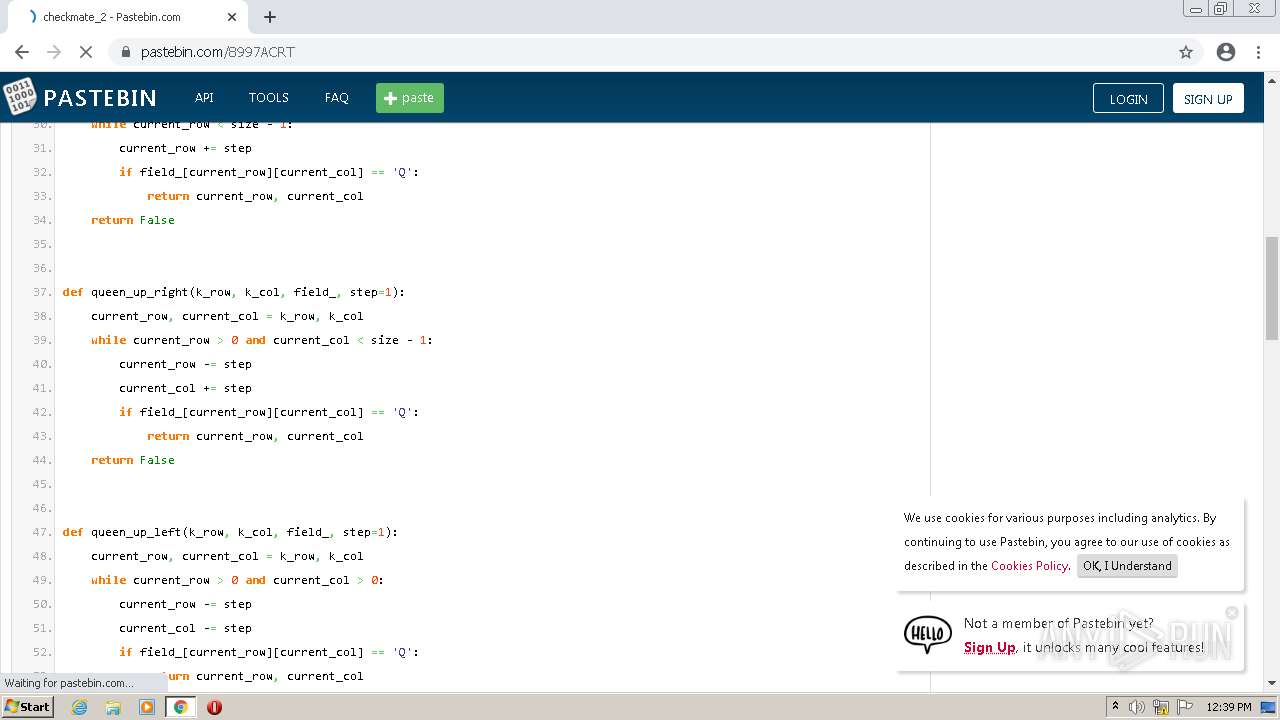The image size is (1280, 720).
Task: Click line 50 'current_row -= step'
Action: 185,604
